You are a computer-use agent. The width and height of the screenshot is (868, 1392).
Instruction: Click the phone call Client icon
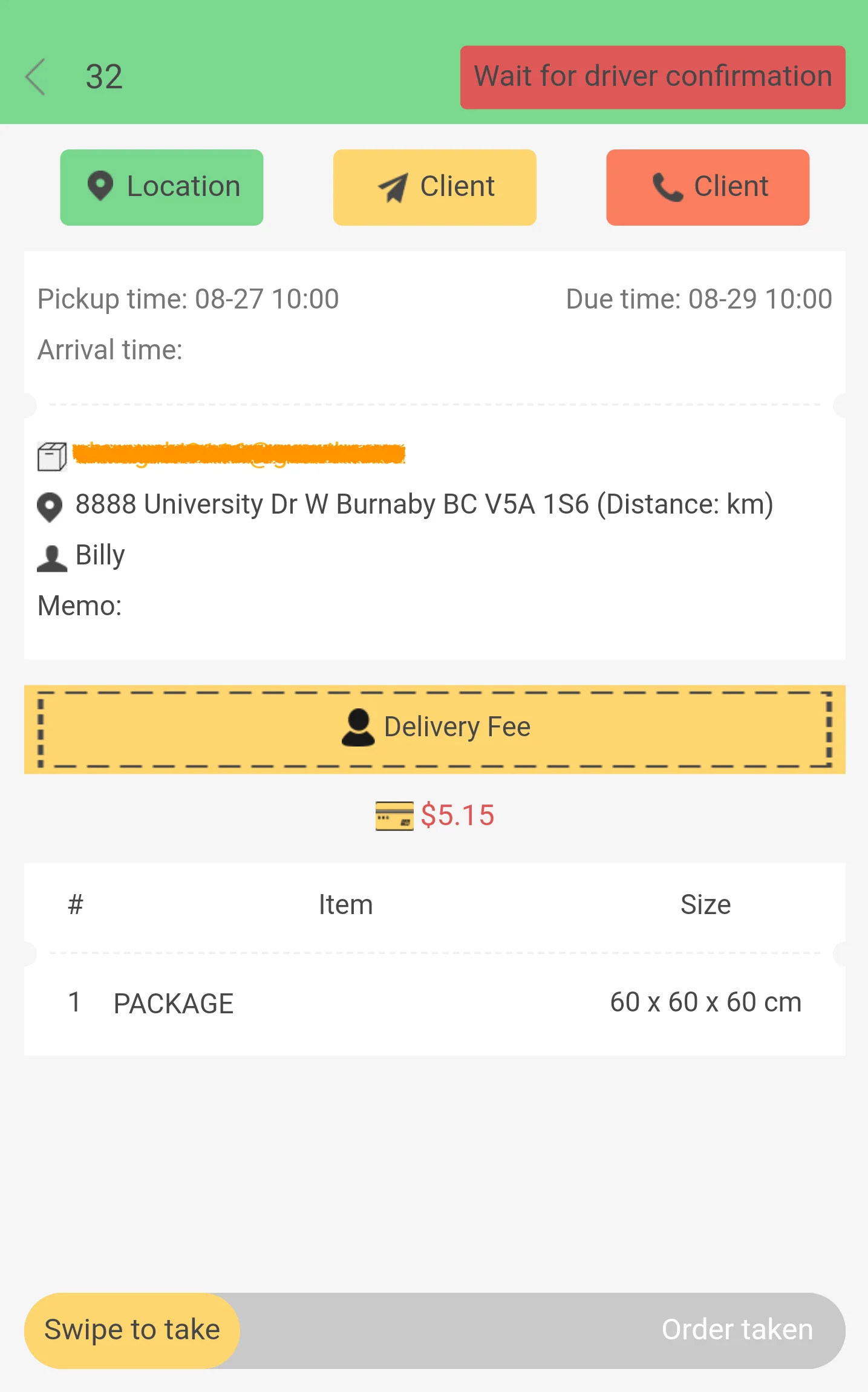point(667,187)
